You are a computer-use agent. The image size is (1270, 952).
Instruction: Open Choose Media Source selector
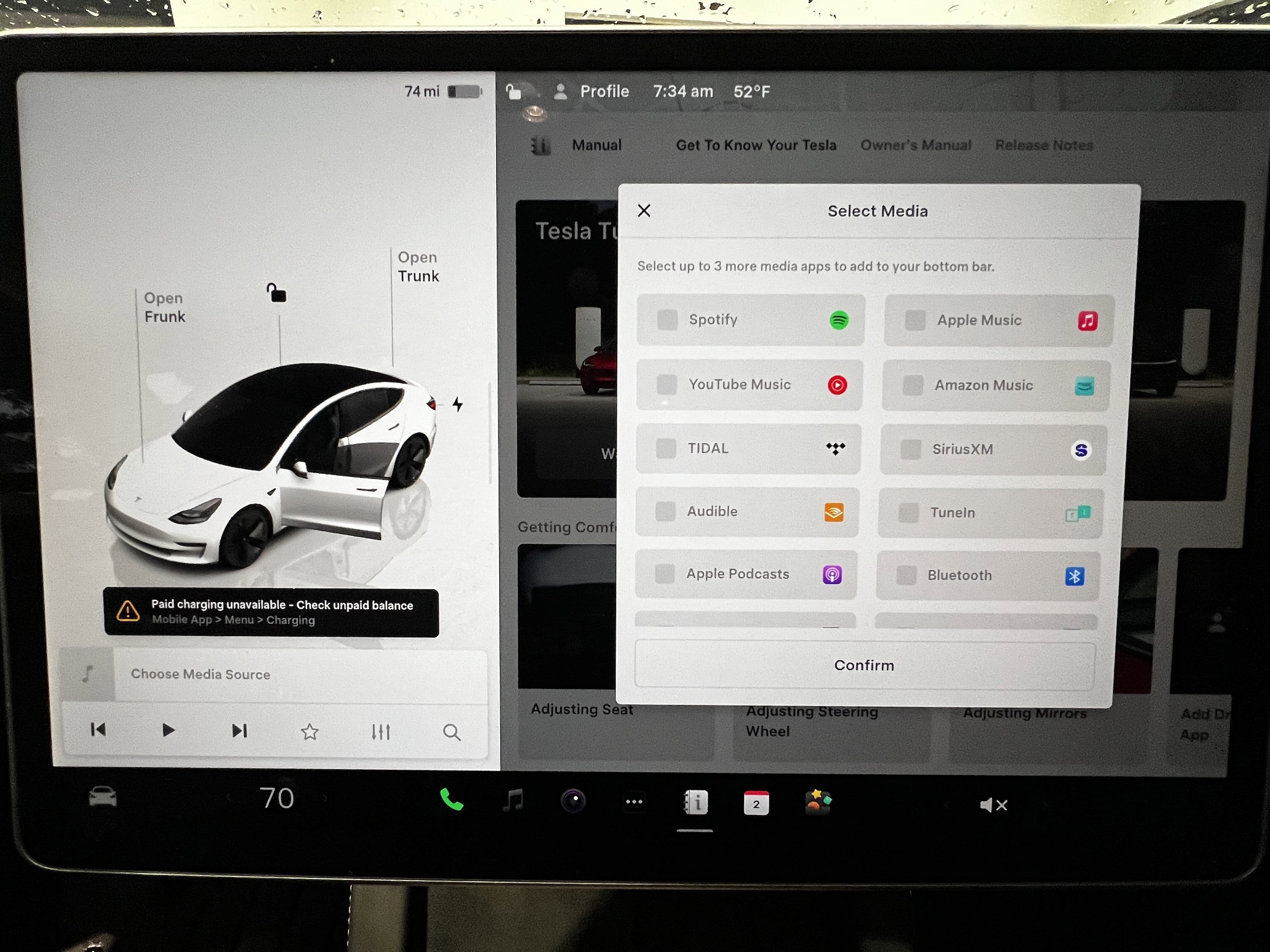(200, 674)
